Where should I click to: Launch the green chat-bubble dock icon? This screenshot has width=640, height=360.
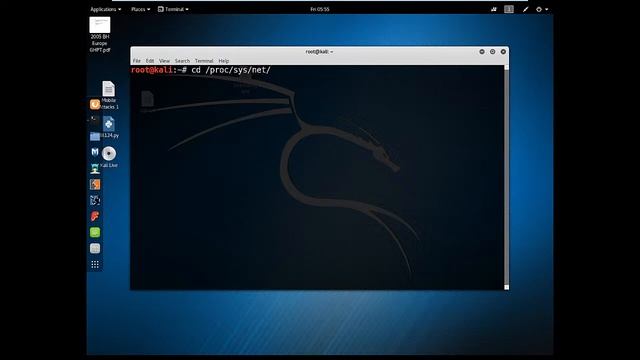click(x=95, y=232)
